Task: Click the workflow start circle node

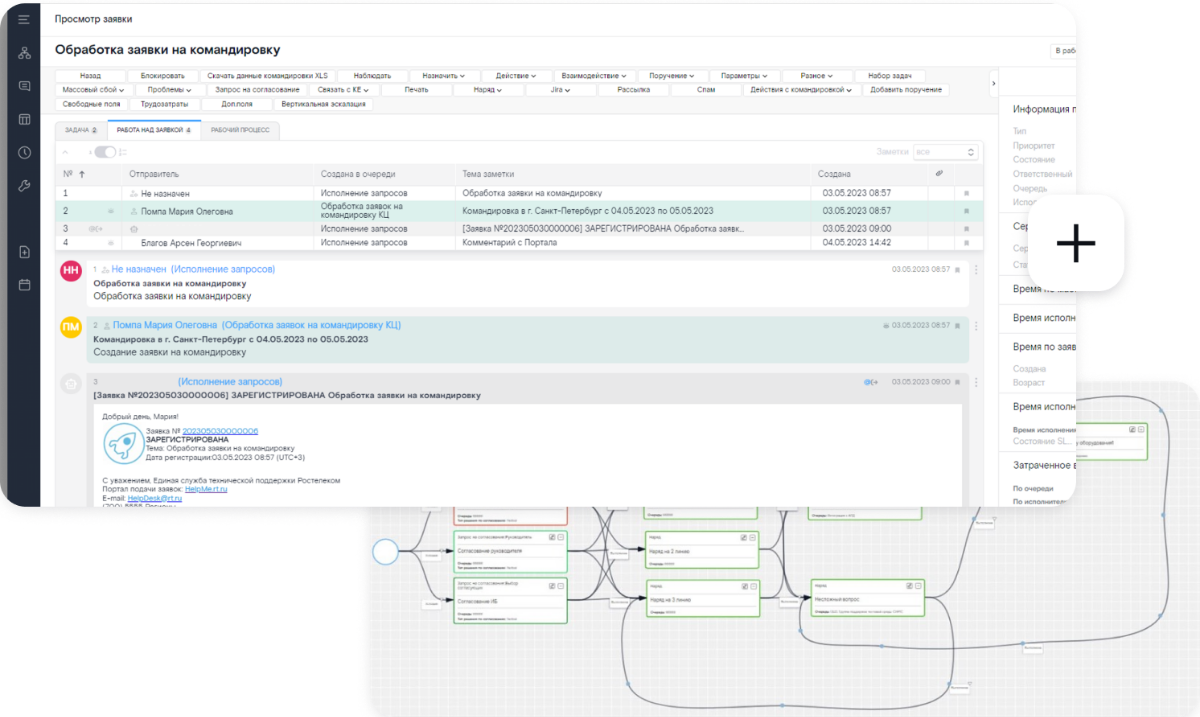Action: tap(385, 551)
